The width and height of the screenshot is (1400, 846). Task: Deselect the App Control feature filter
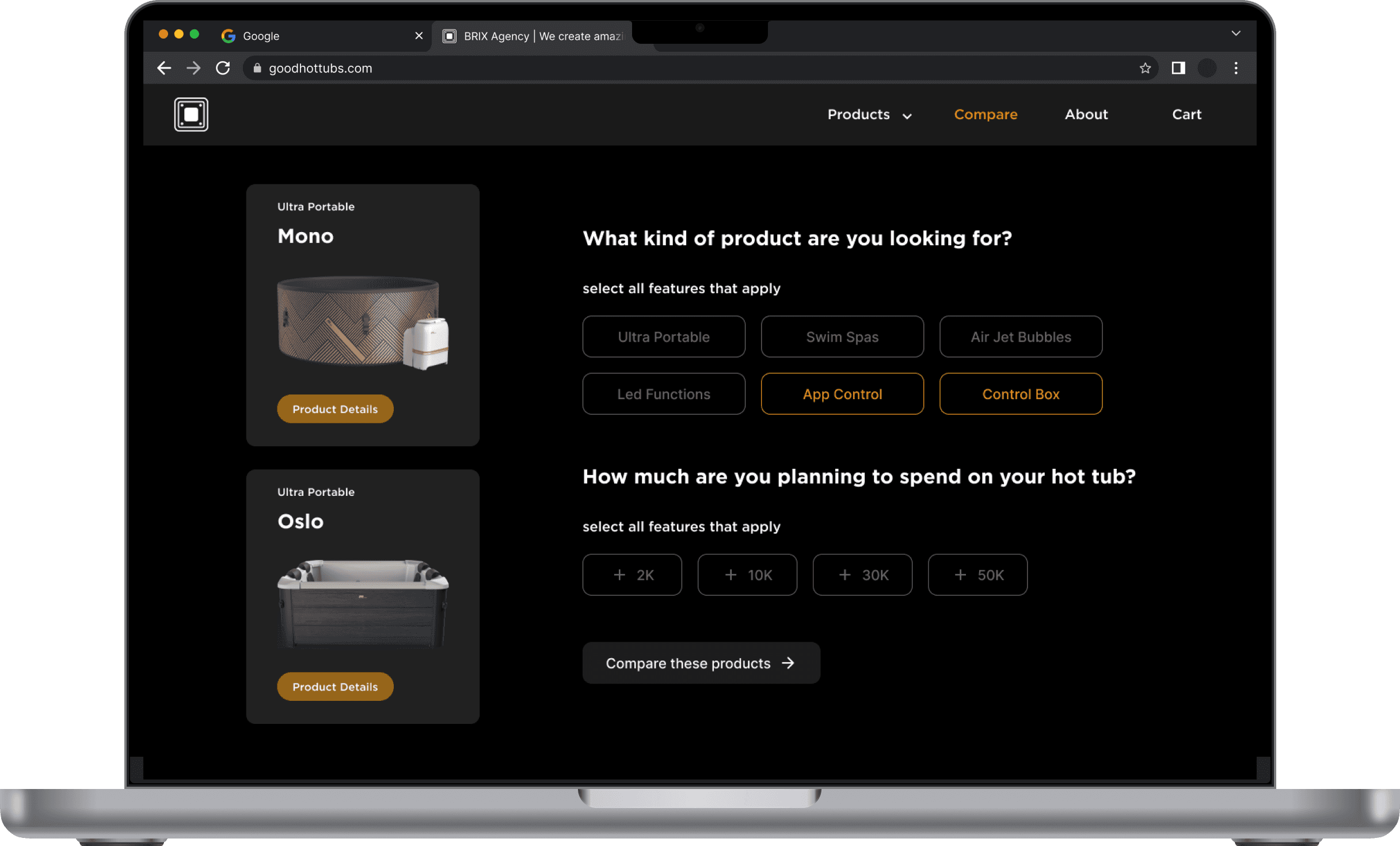tap(842, 394)
